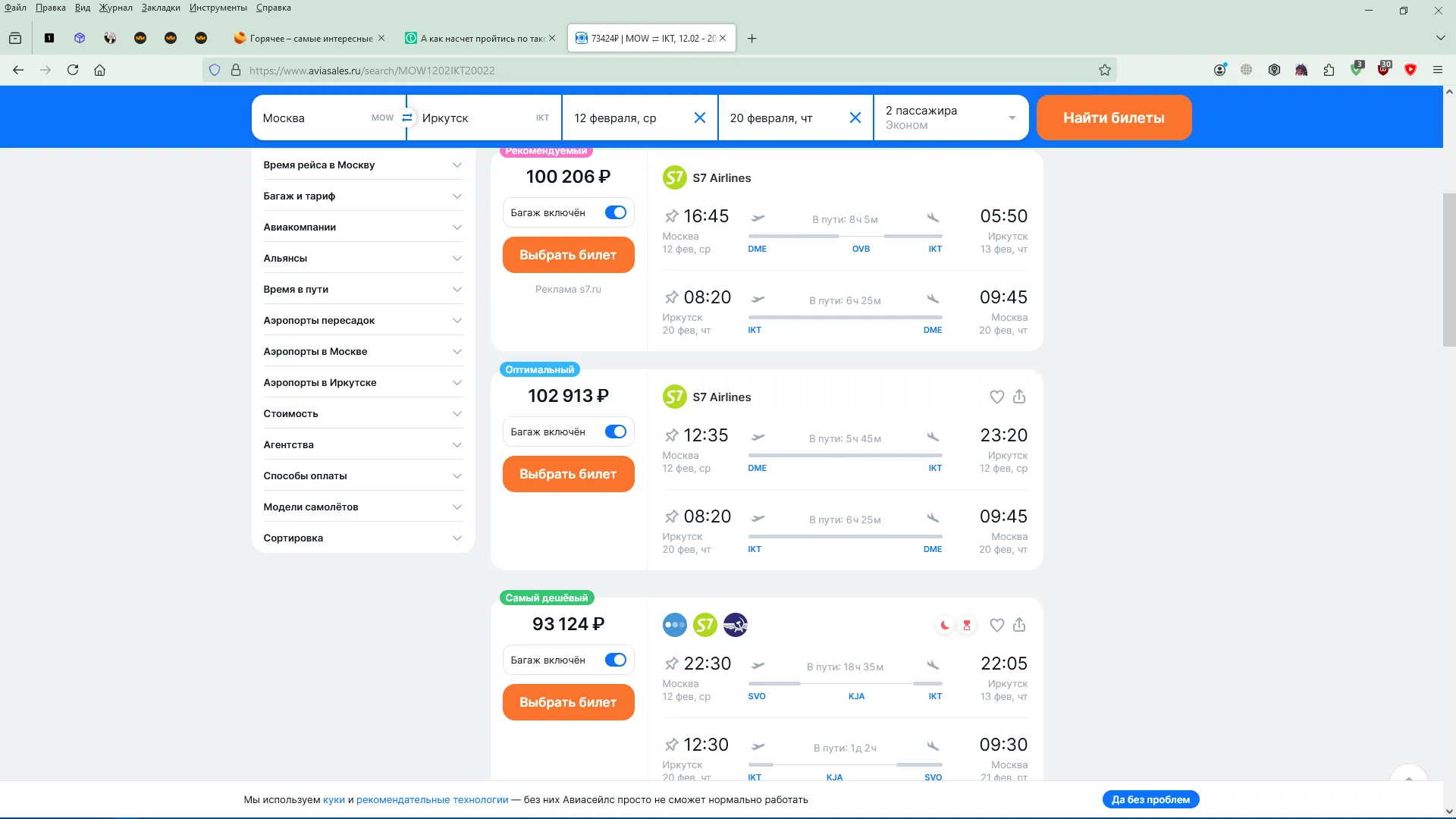Open the Firefox application menu icon
The width and height of the screenshot is (1456, 819).
[x=1437, y=70]
